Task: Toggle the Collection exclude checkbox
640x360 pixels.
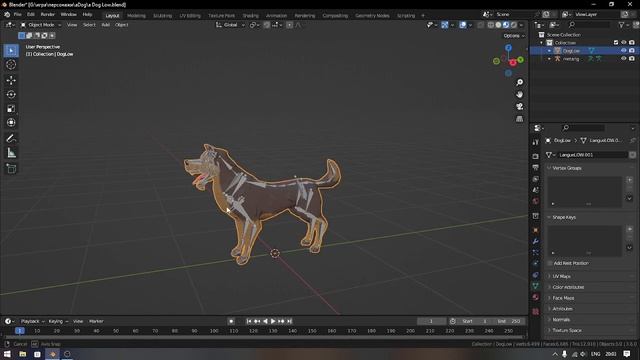Action: [x=616, y=42]
